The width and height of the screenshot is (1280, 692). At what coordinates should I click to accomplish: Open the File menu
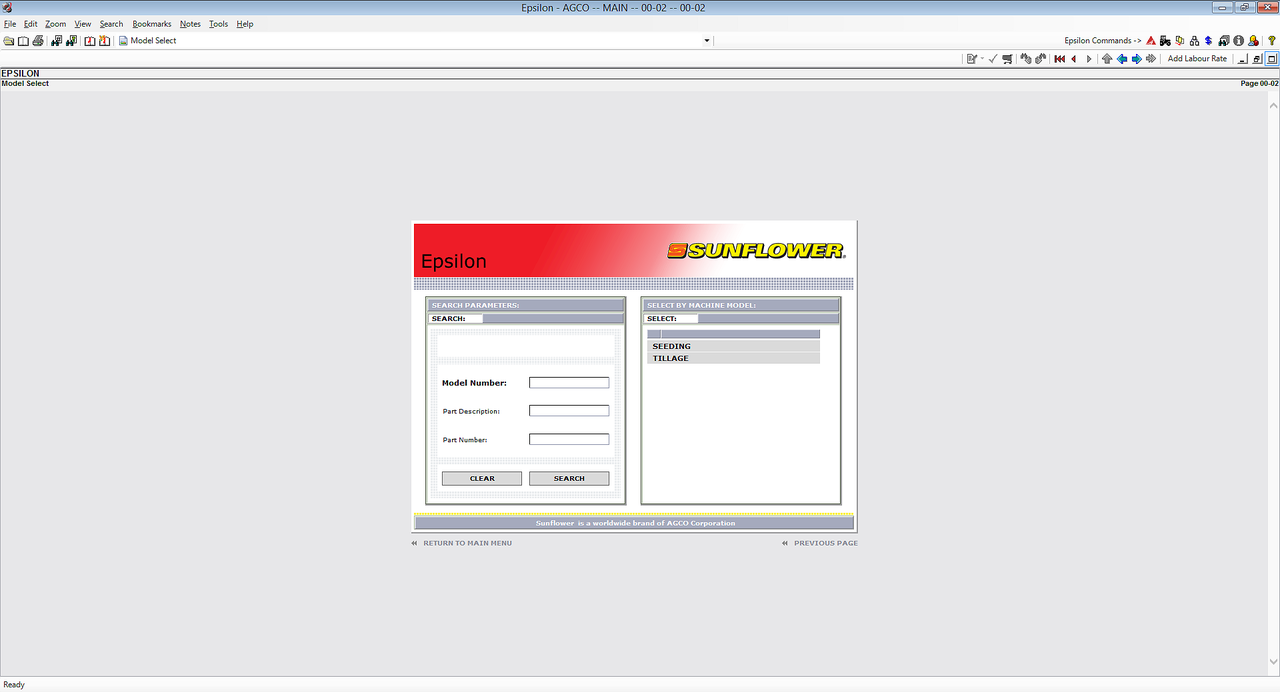[10, 24]
